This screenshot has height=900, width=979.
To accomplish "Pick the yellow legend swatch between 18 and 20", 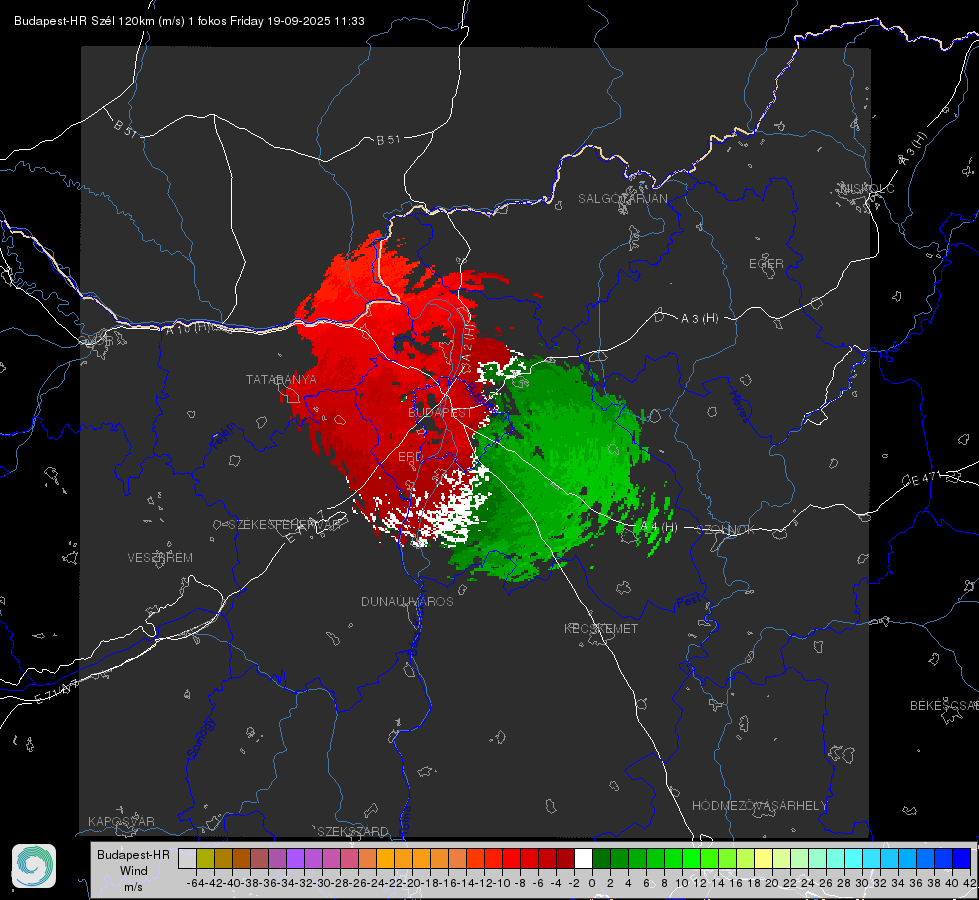I will point(763,858).
